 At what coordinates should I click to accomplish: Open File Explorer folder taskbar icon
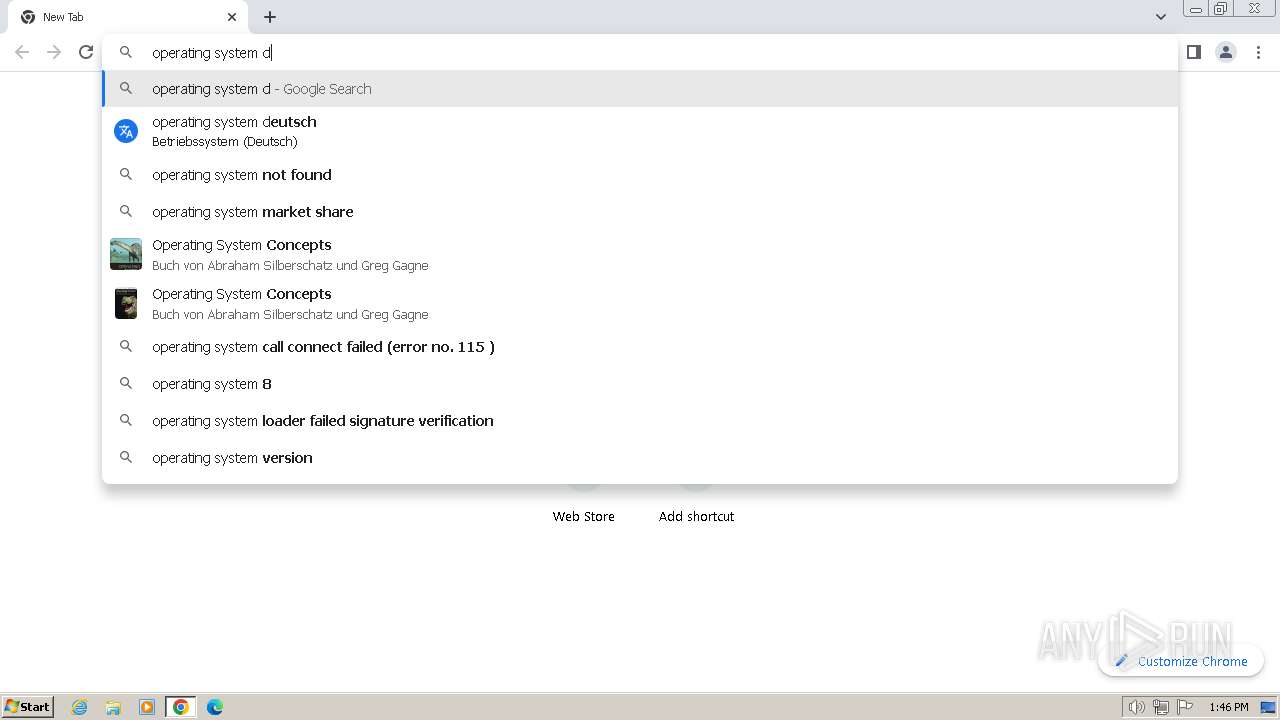[113, 707]
